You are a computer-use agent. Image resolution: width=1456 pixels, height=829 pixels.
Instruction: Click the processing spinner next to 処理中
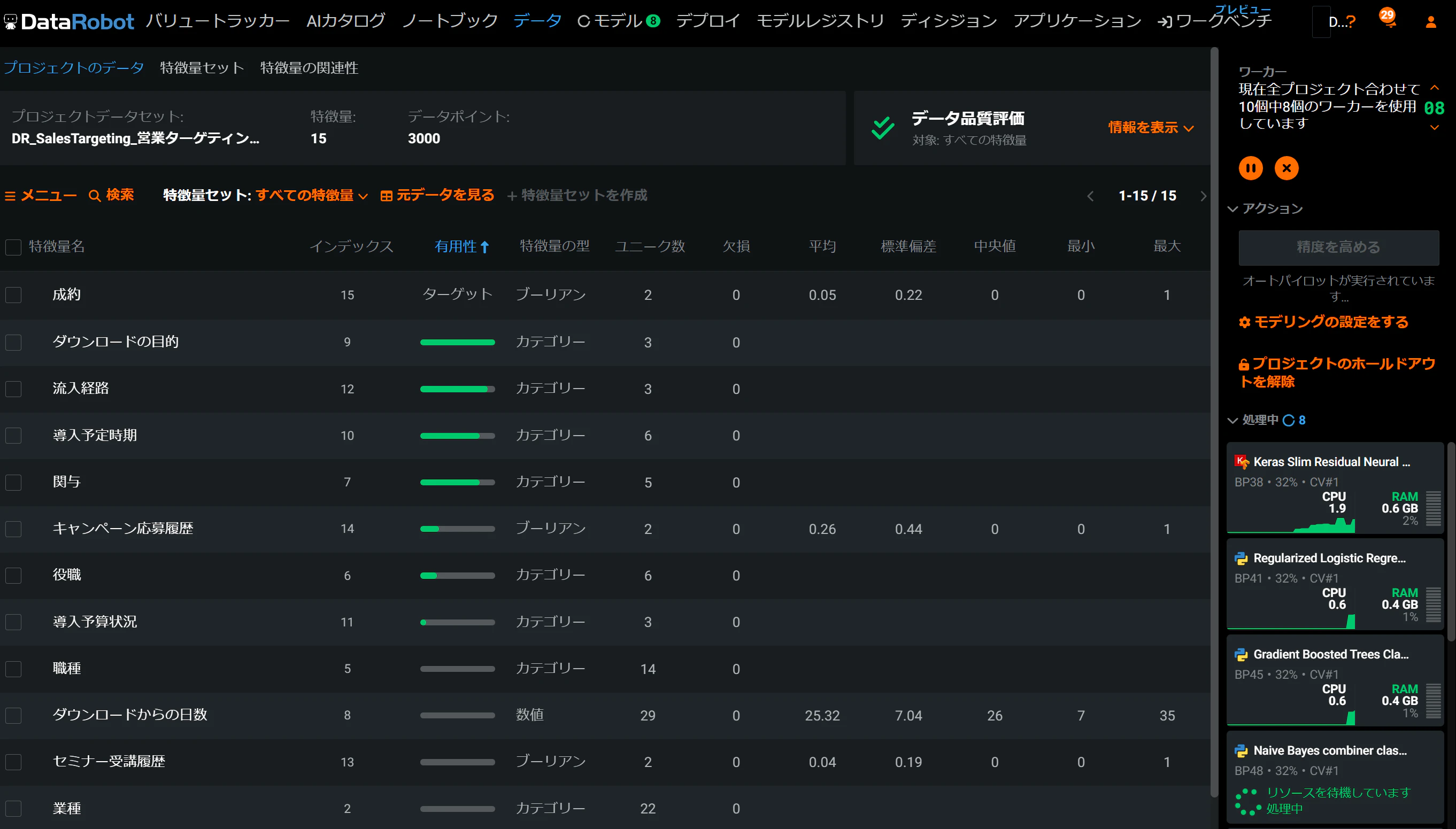pyautogui.click(x=1288, y=420)
